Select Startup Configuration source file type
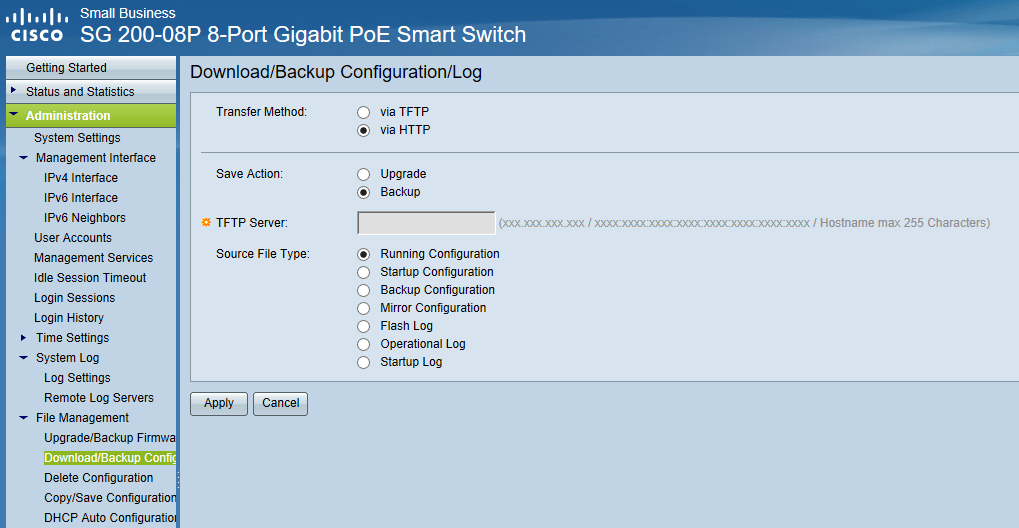1019x528 pixels. tap(363, 272)
